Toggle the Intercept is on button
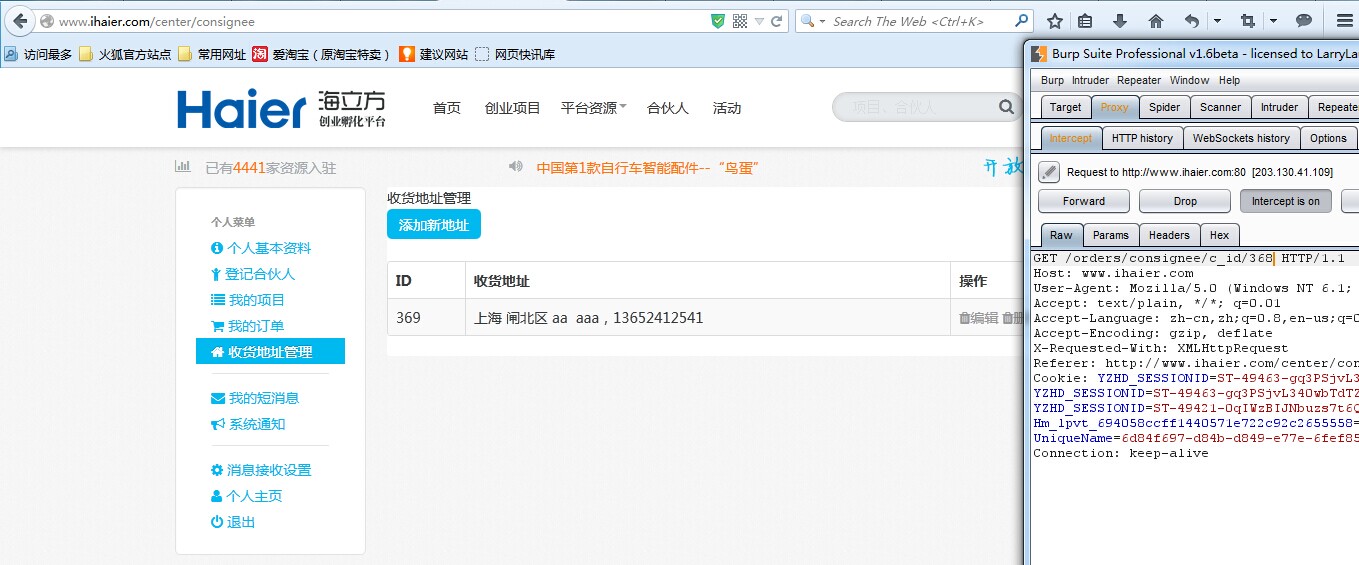The image size is (1359, 565). tap(1286, 201)
